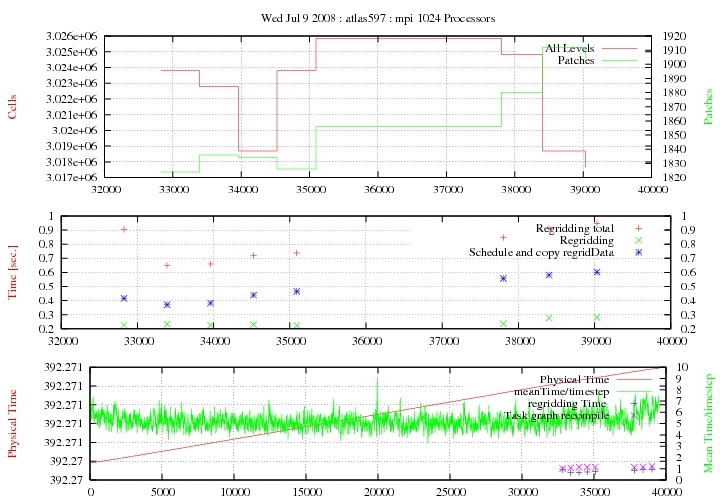Click the '25000' x-axis tick label
Image resolution: width=720 pixels, height=504 pixels.
click(451, 493)
